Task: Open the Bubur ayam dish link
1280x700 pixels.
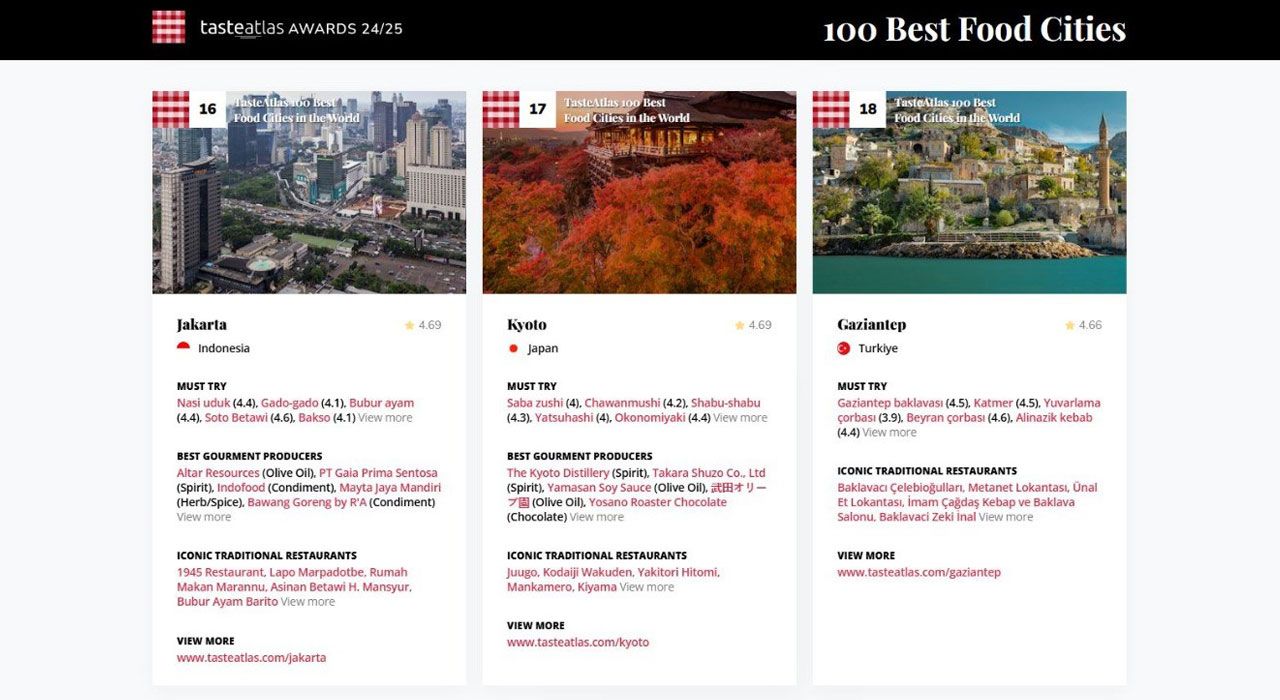Action: tap(381, 403)
